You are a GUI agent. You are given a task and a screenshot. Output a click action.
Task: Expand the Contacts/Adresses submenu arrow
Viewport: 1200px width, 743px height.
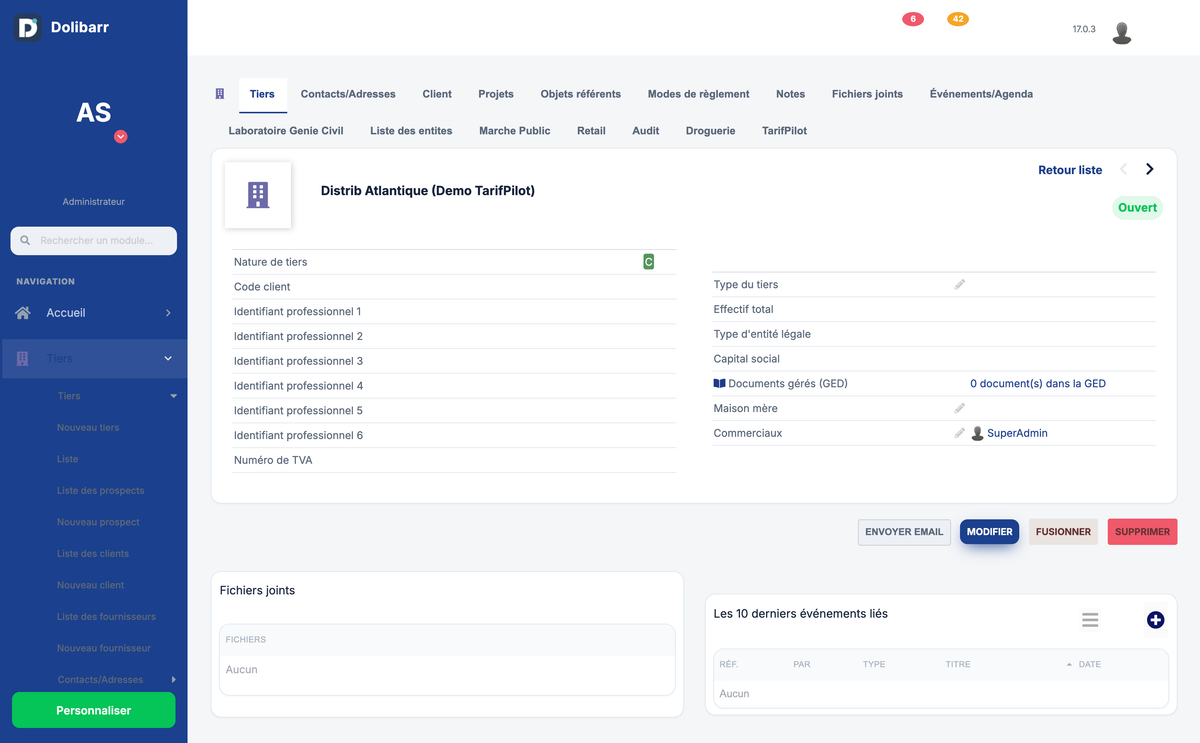click(x=173, y=680)
